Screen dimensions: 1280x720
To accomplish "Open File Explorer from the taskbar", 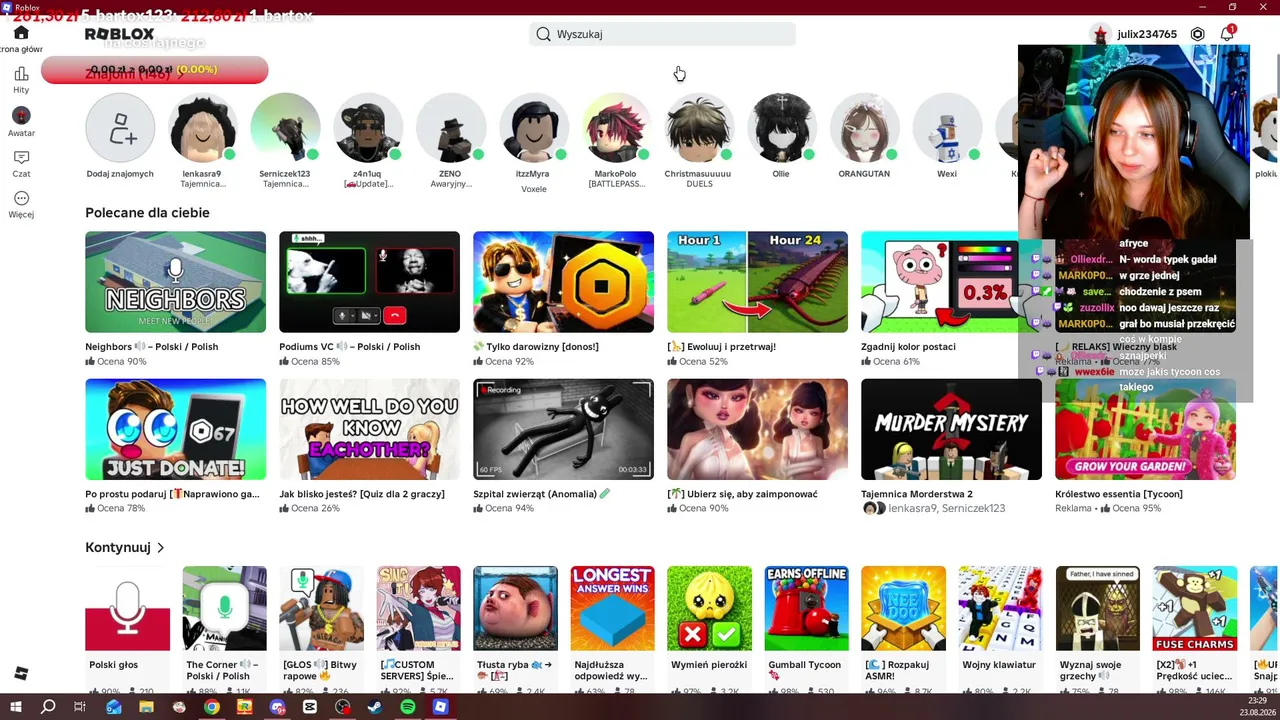I will click(x=146, y=707).
